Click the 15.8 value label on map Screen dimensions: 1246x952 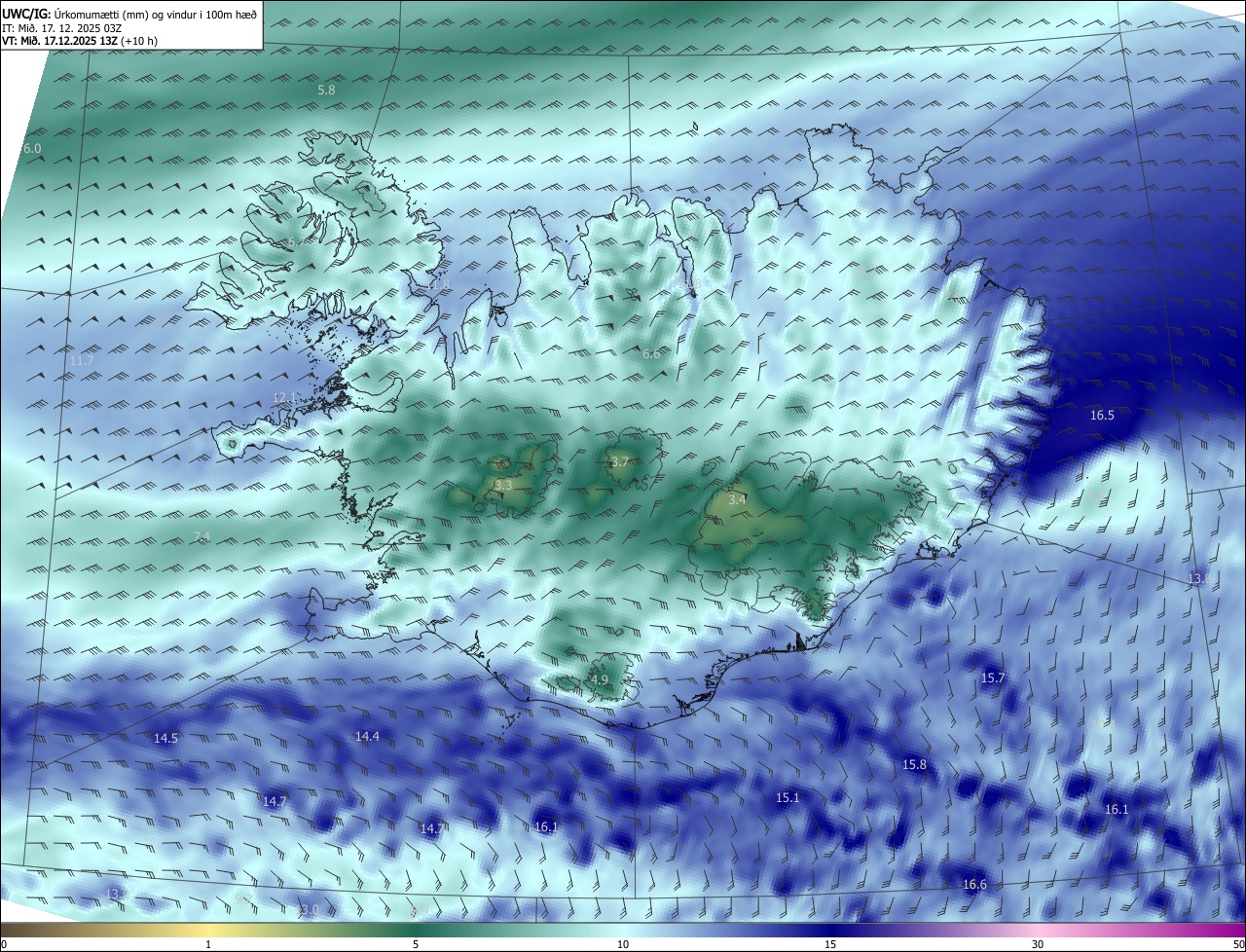click(x=914, y=765)
